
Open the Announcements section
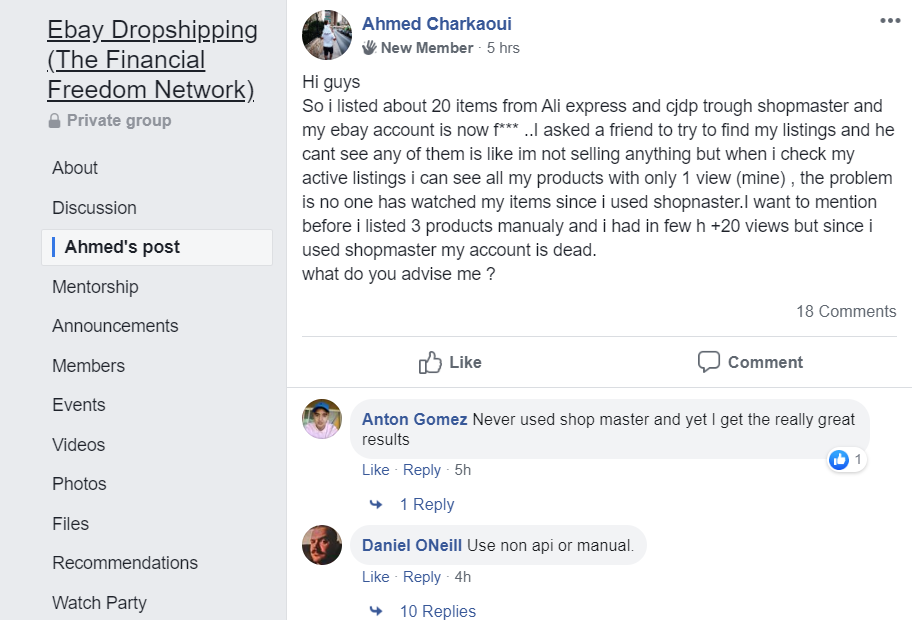(115, 326)
